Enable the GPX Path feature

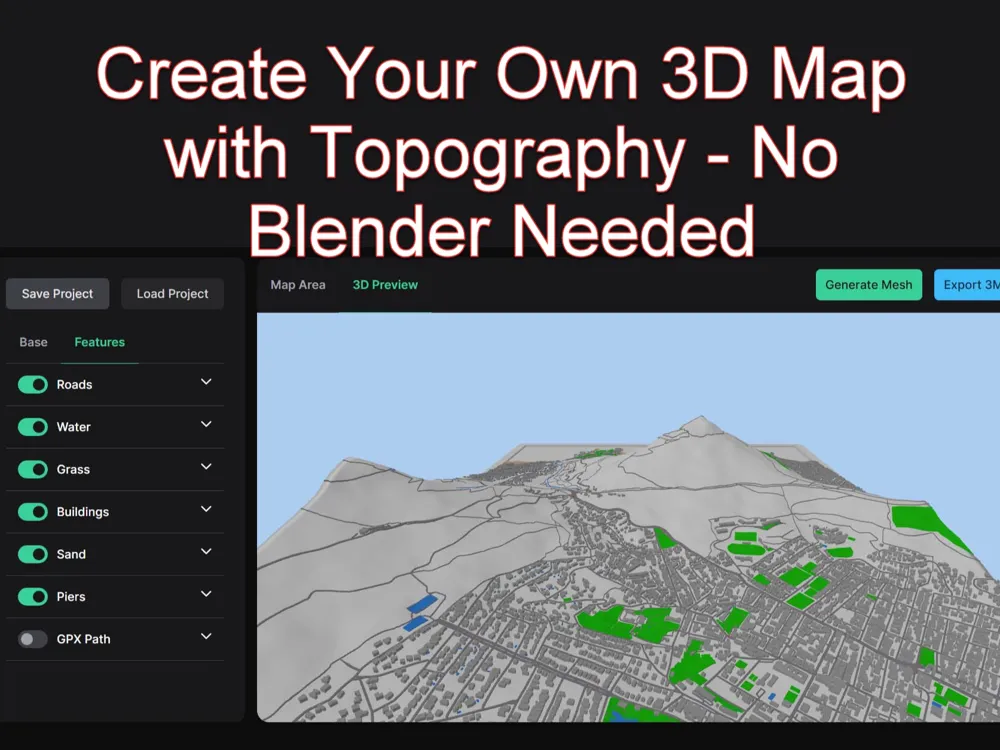tap(31, 639)
